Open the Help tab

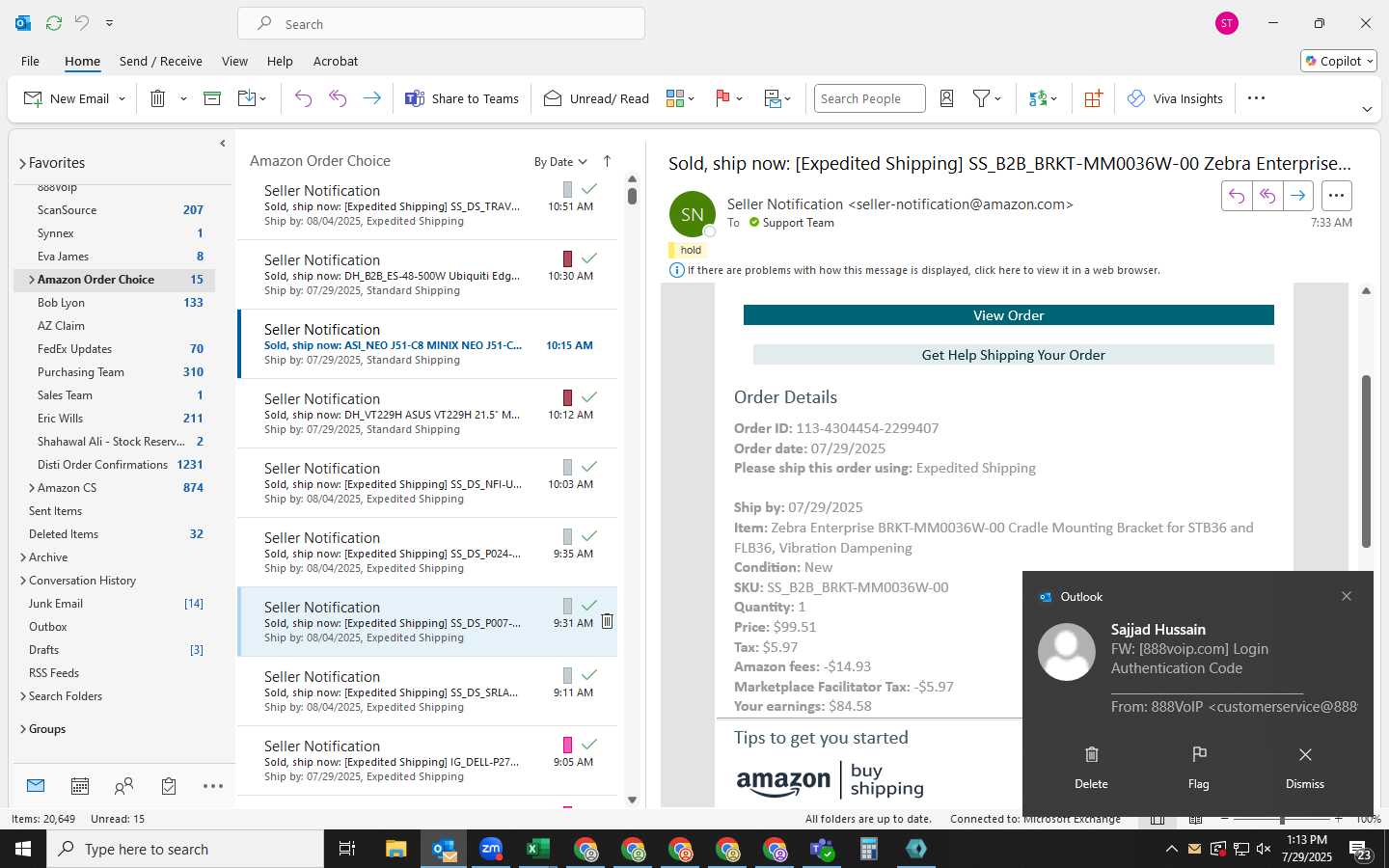click(x=280, y=61)
